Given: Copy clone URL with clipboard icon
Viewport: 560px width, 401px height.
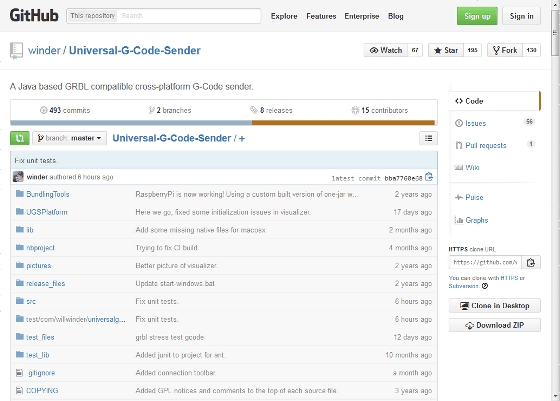Looking at the screenshot, I should pyautogui.click(x=531, y=262).
